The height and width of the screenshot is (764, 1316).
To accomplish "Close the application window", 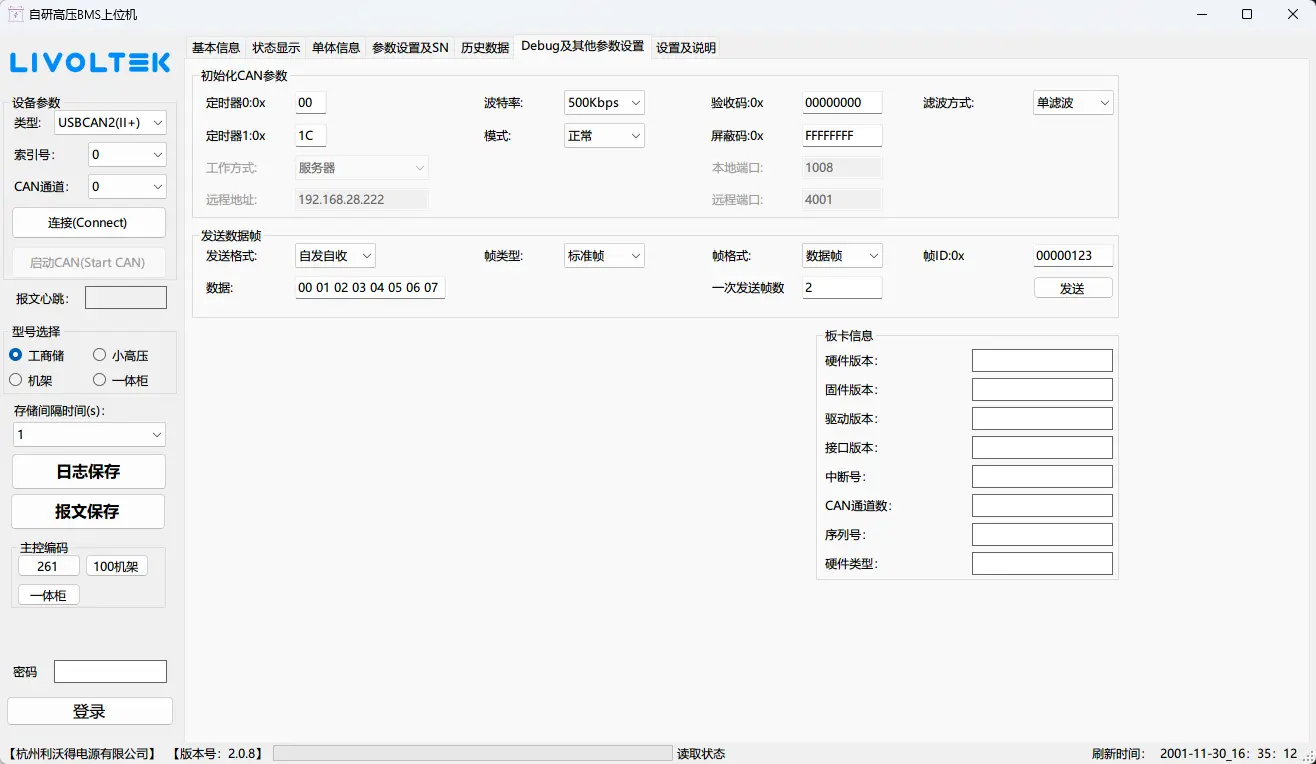I will coord(1293,15).
